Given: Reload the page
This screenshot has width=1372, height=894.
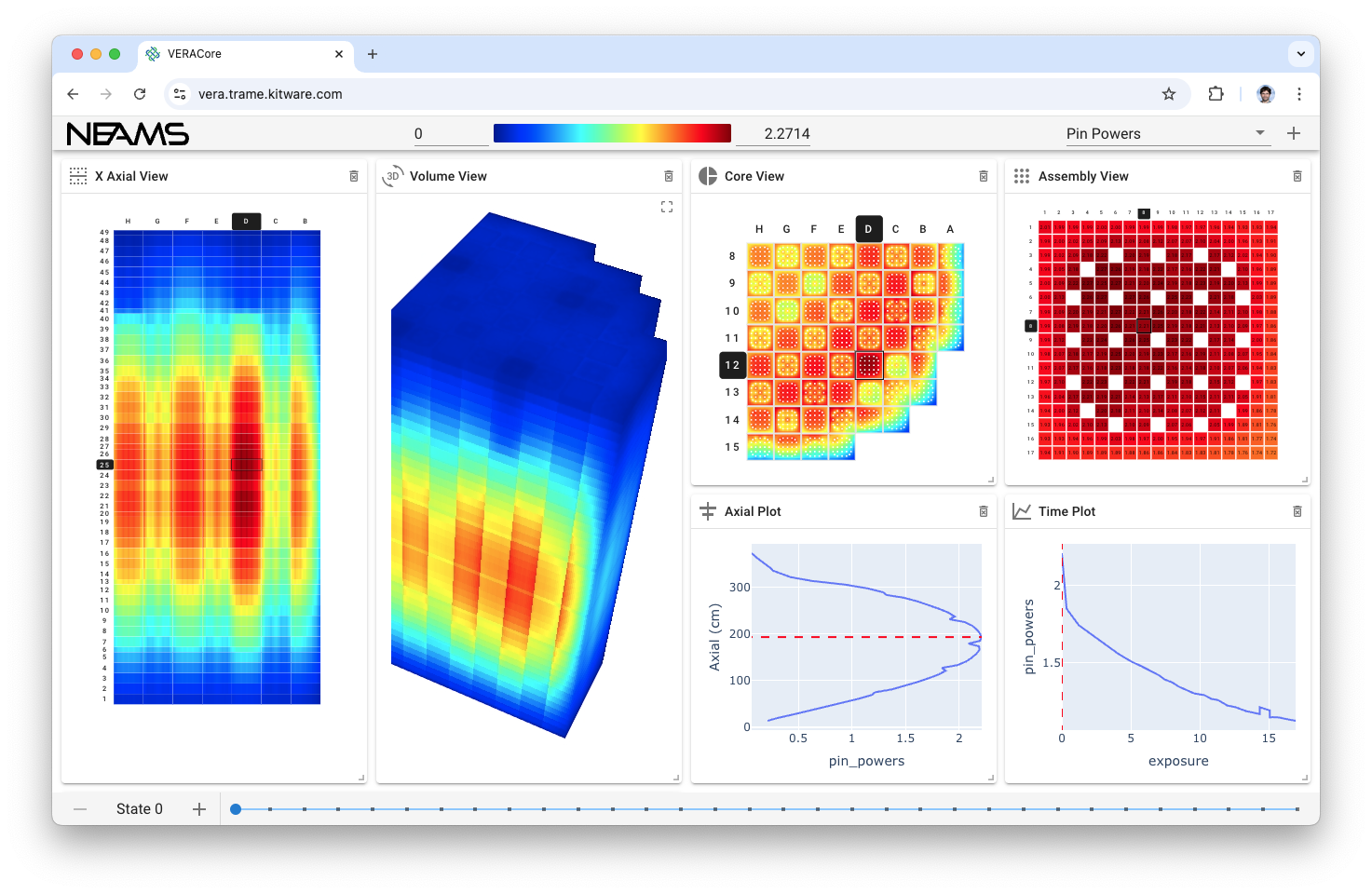Looking at the screenshot, I should 140,94.
